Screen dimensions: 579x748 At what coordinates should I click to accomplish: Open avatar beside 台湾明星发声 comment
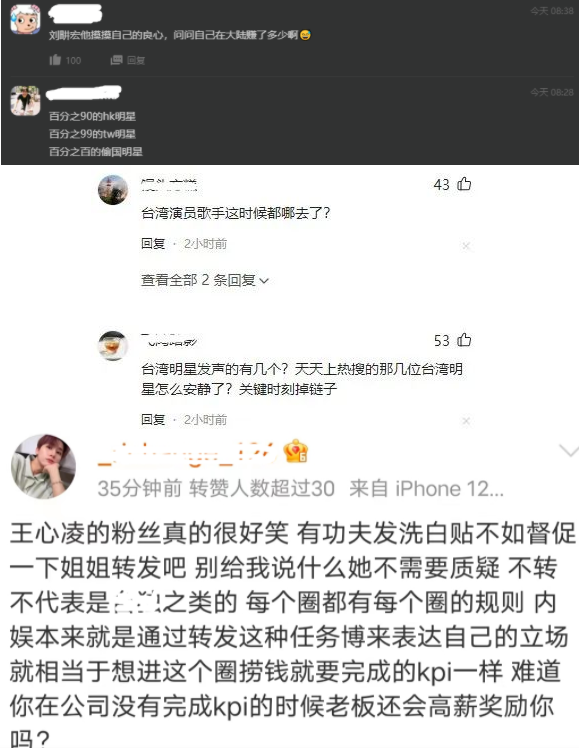tap(113, 345)
